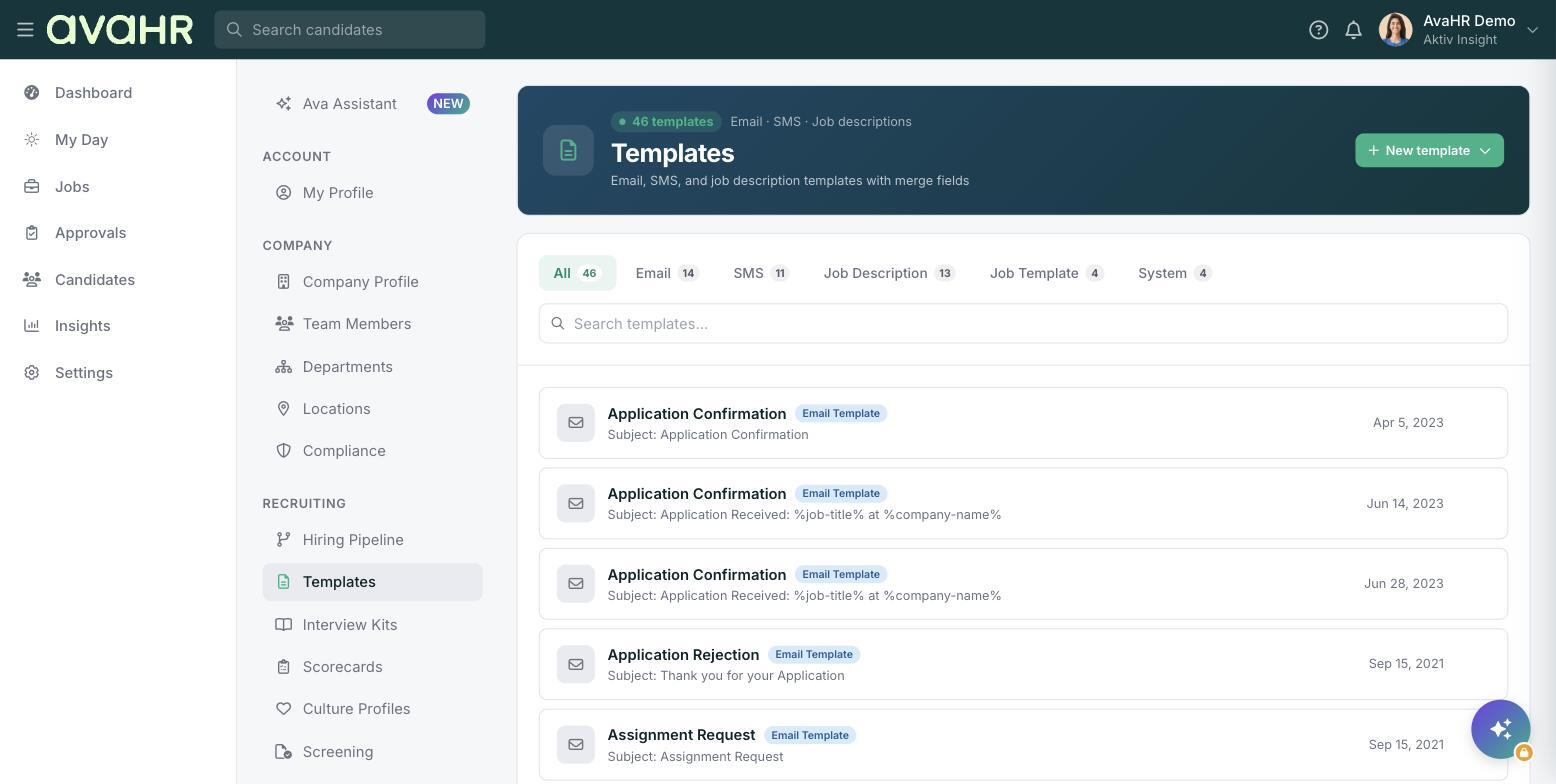Screen dimensions: 1556x784
Task: Click the Hiring Pipeline branch icon
Action: [x=284, y=540]
